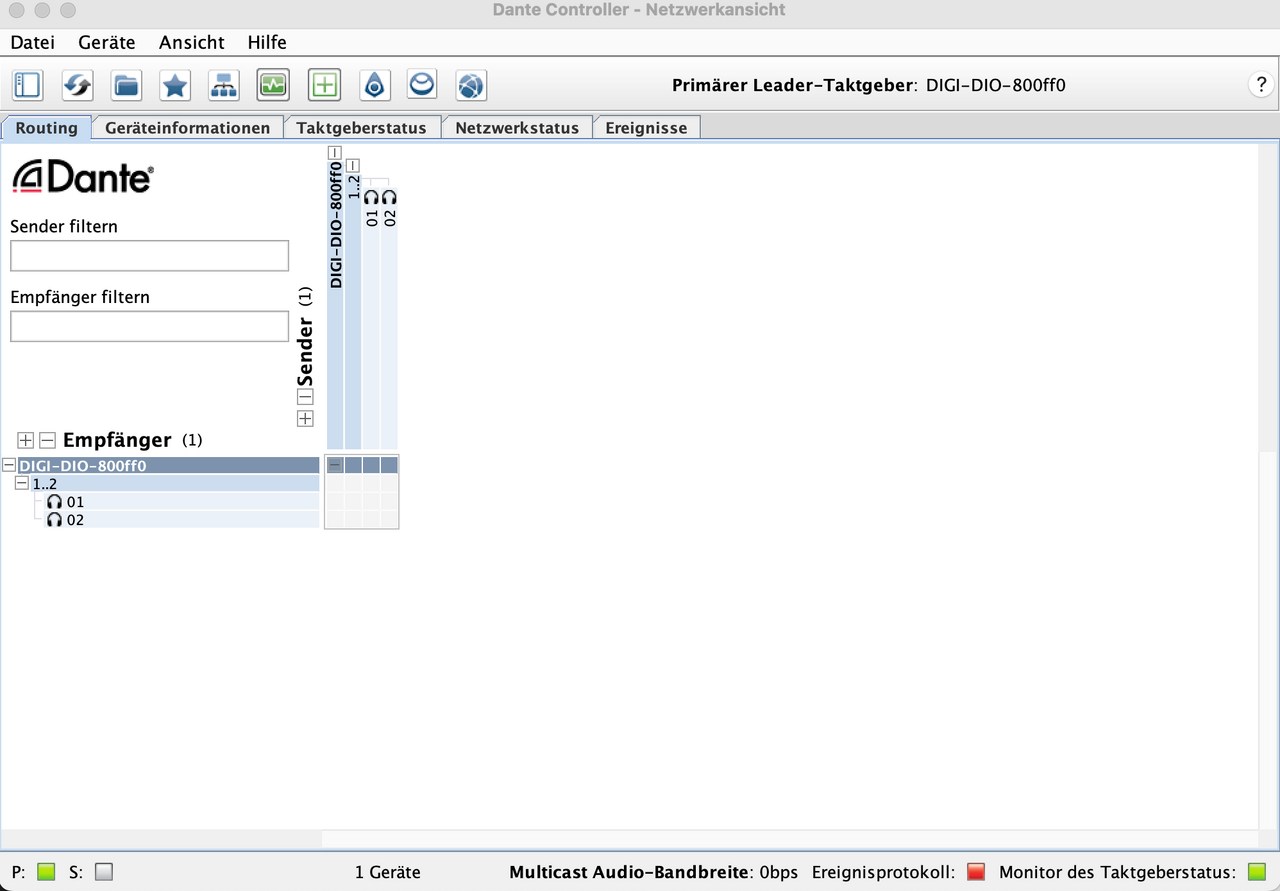Toggle the Ereignisprotokoll red status indicator

[x=976, y=871]
